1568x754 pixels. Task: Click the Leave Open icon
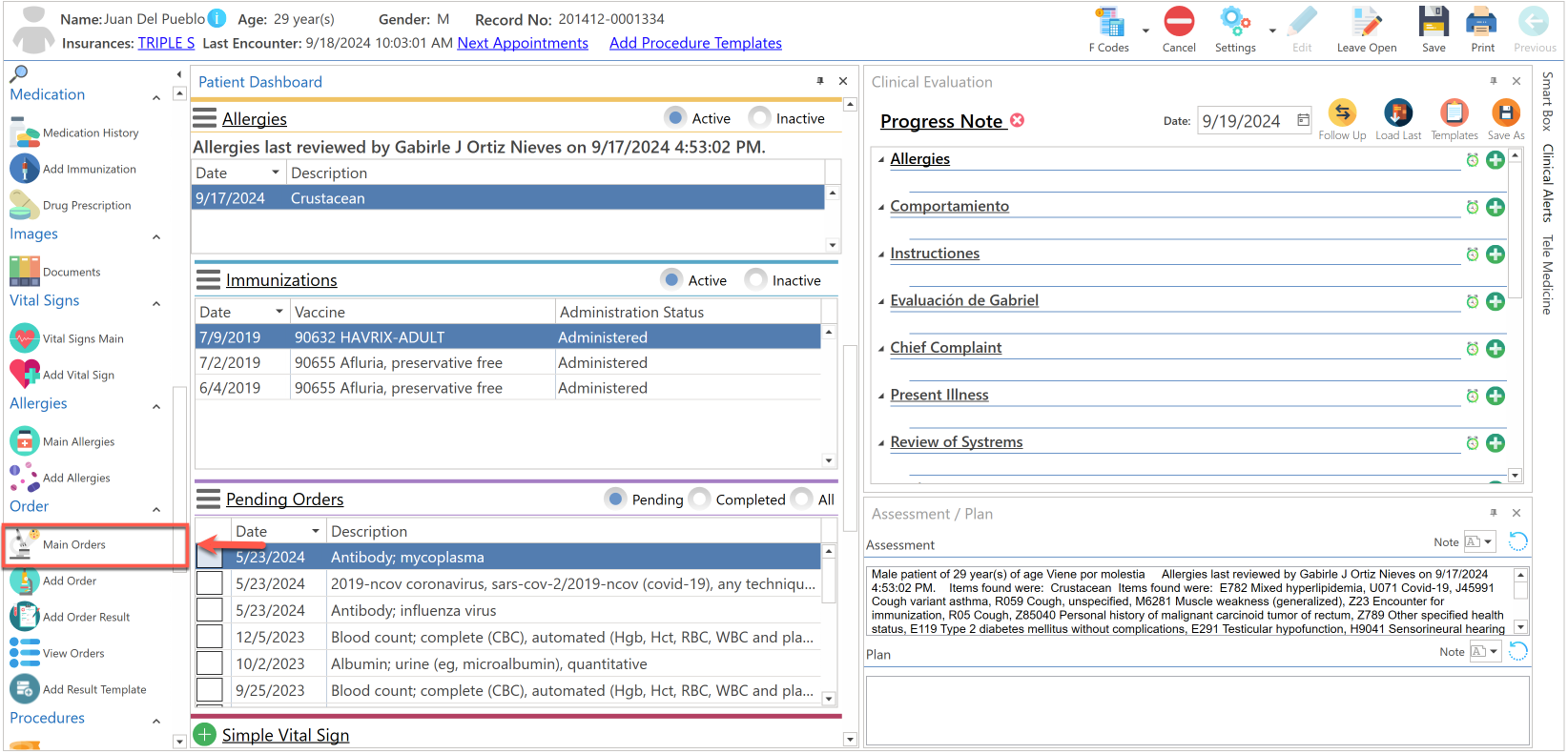coord(1366,22)
